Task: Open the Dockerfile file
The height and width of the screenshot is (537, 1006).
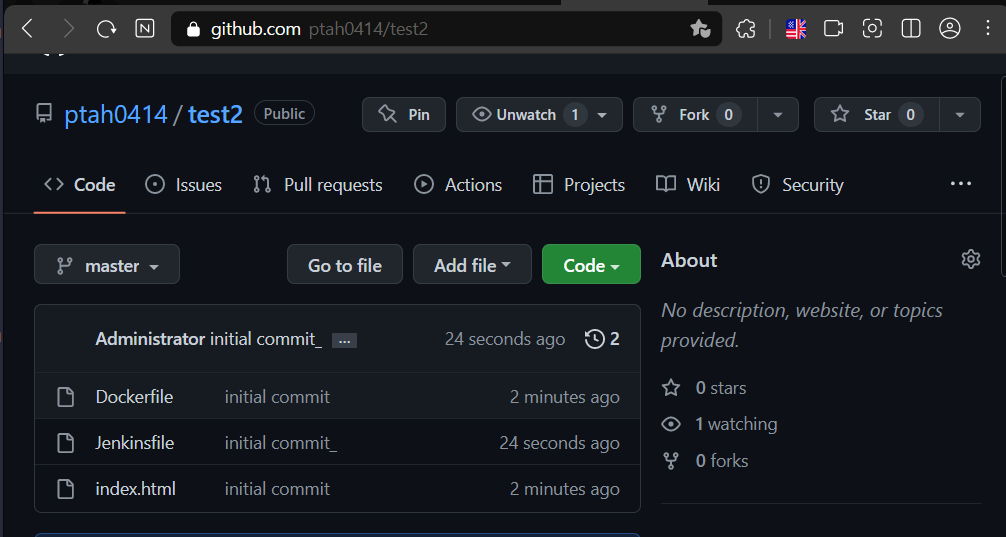Action: 134,397
